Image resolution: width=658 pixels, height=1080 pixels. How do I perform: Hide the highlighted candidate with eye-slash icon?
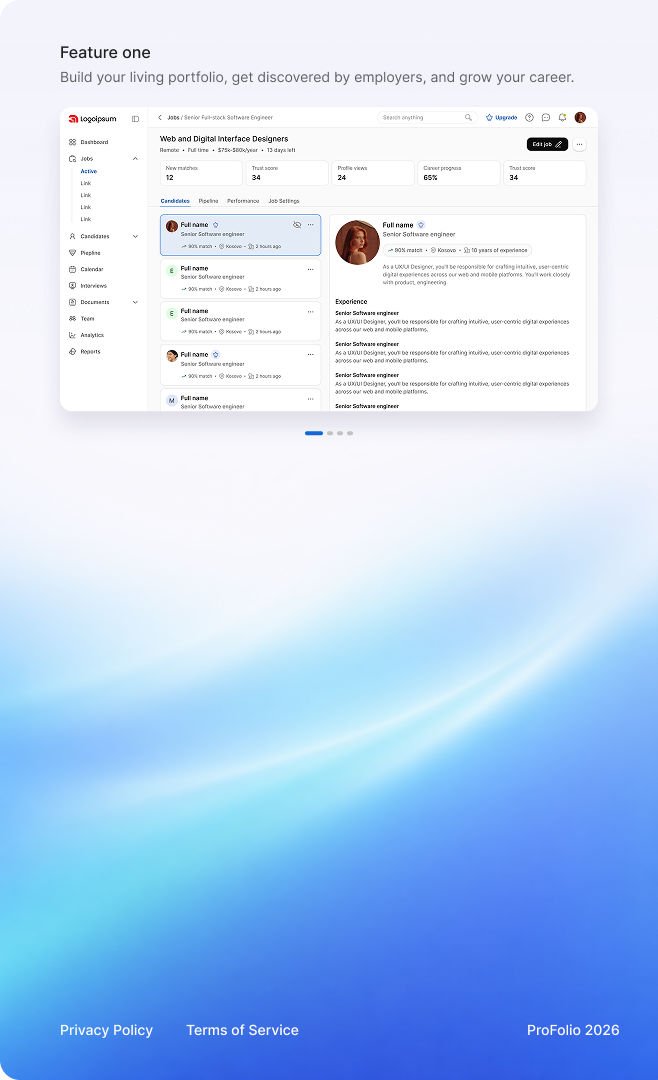(x=297, y=225)
